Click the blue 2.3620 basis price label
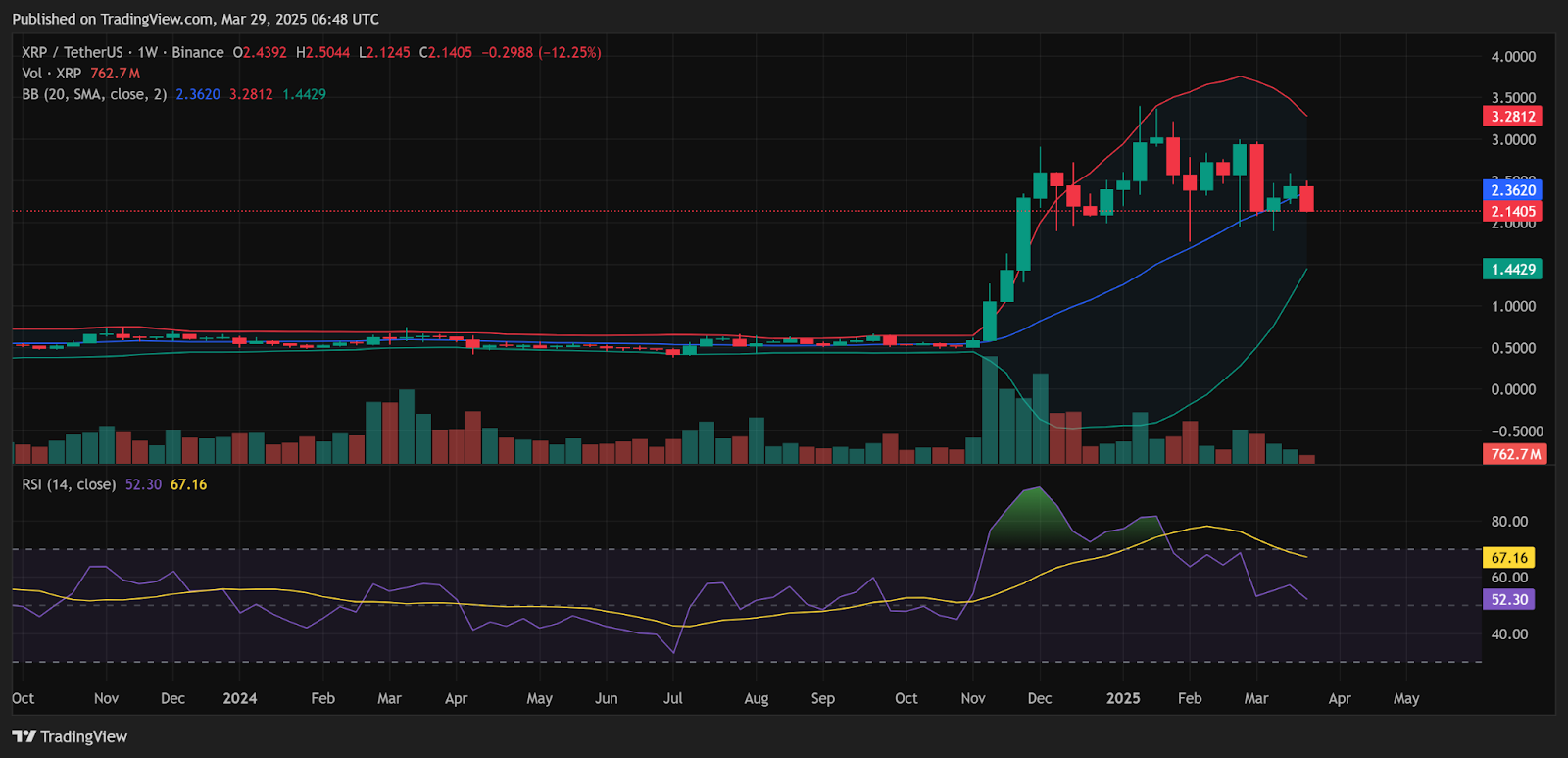 [x=1512, y=190]
